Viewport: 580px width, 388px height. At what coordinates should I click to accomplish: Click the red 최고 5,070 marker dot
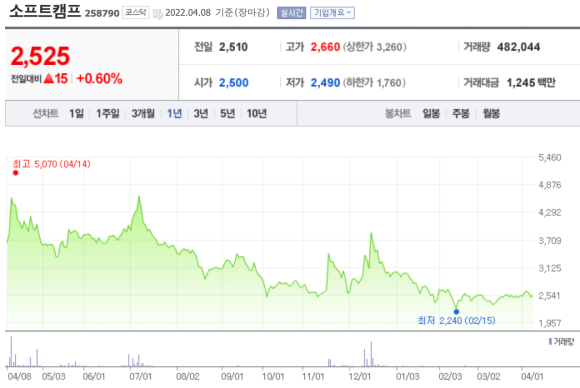[x=16, y=173]
